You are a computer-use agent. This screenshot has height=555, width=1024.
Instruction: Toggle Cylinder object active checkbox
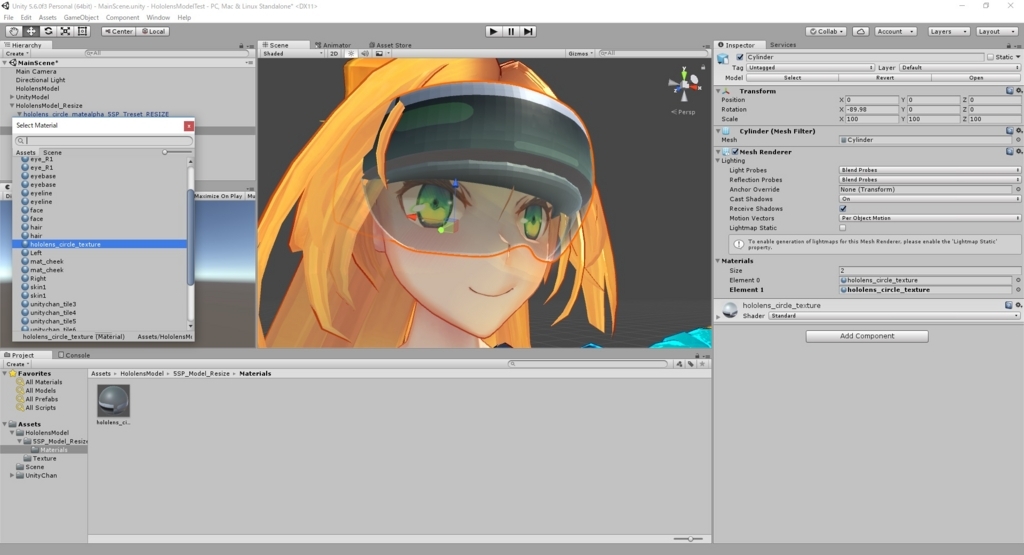point(740,57)
